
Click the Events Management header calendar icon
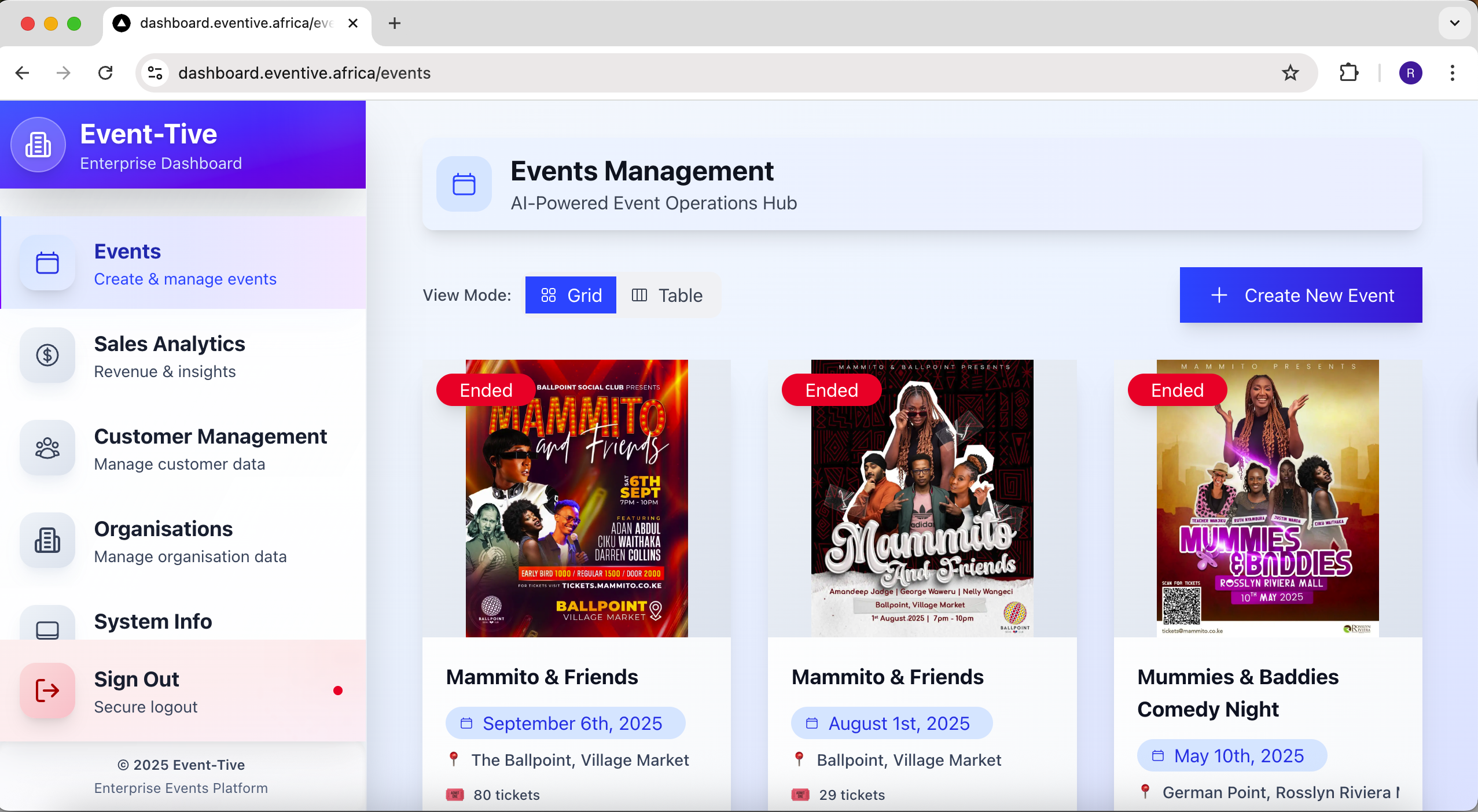463,184
